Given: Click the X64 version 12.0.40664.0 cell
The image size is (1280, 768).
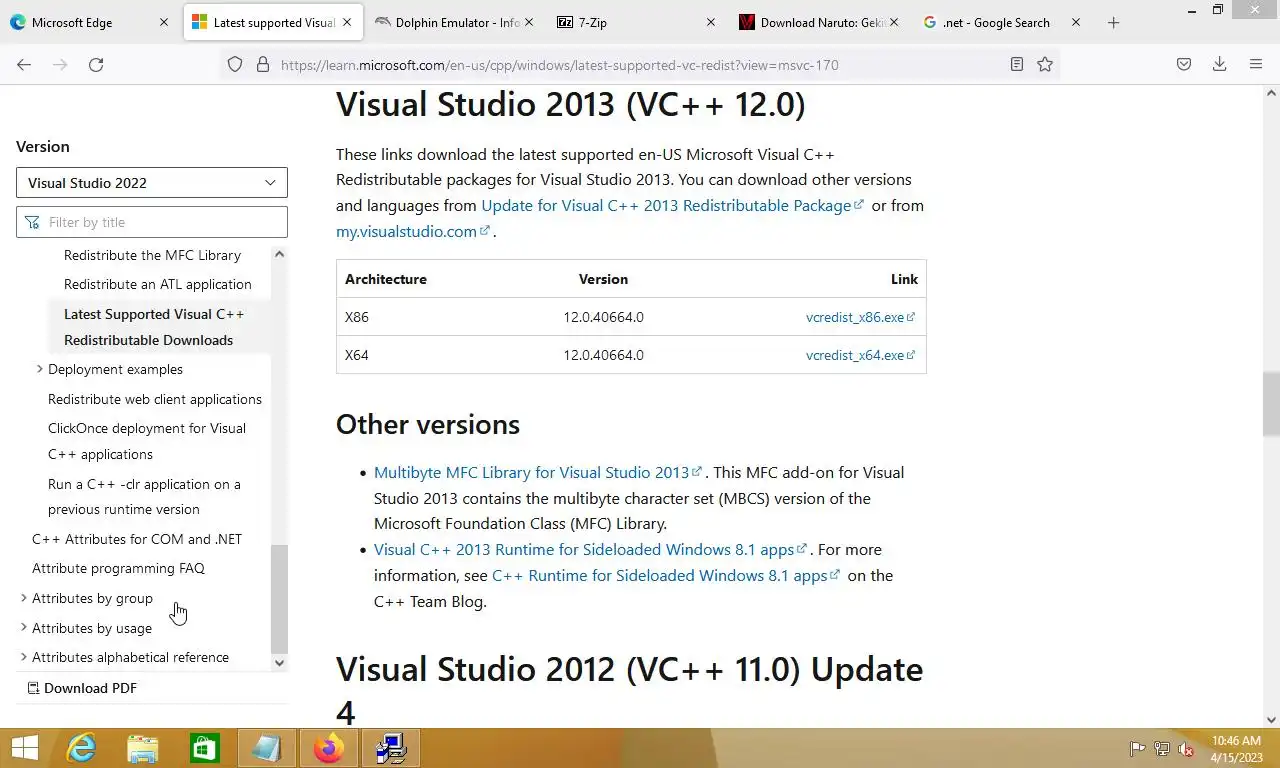Looking at the screenshot, I should 603,355.
